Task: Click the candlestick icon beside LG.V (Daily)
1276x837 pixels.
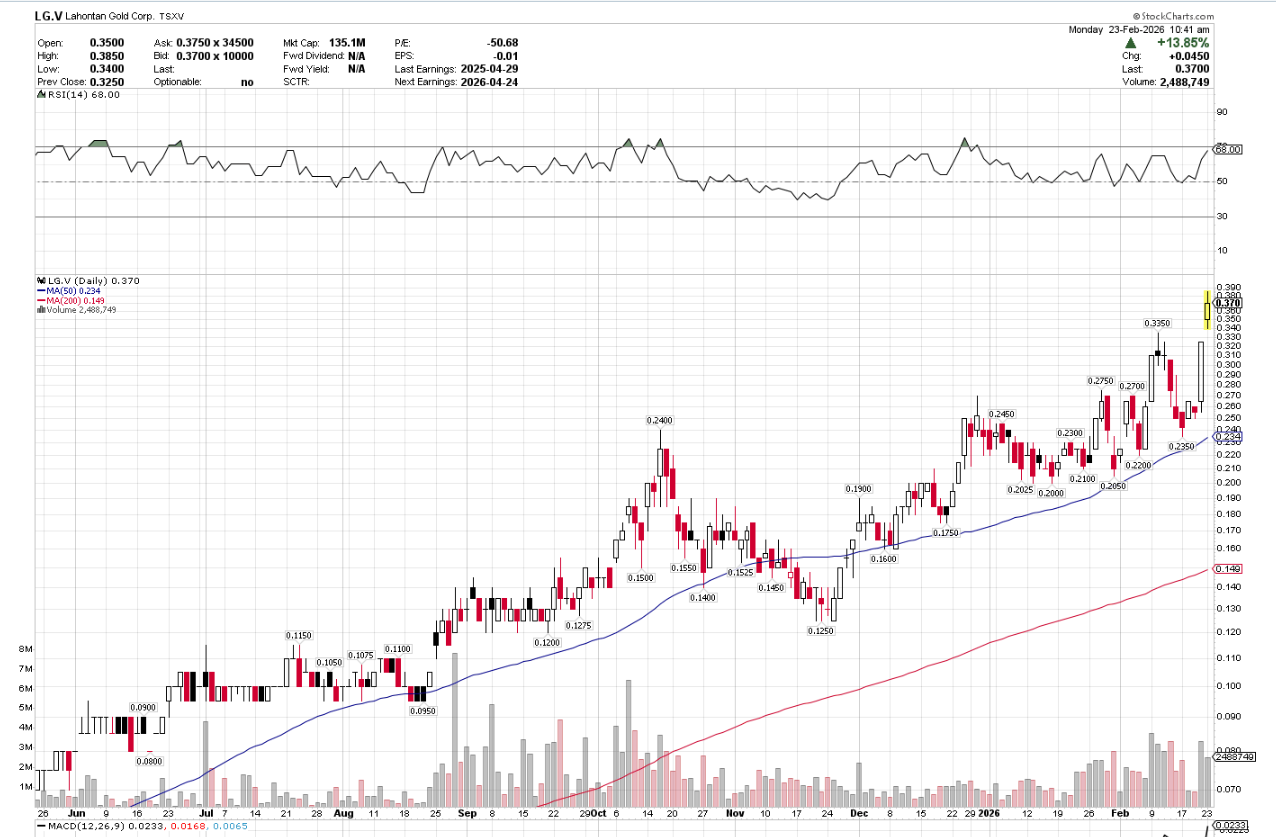Action: 40,281
